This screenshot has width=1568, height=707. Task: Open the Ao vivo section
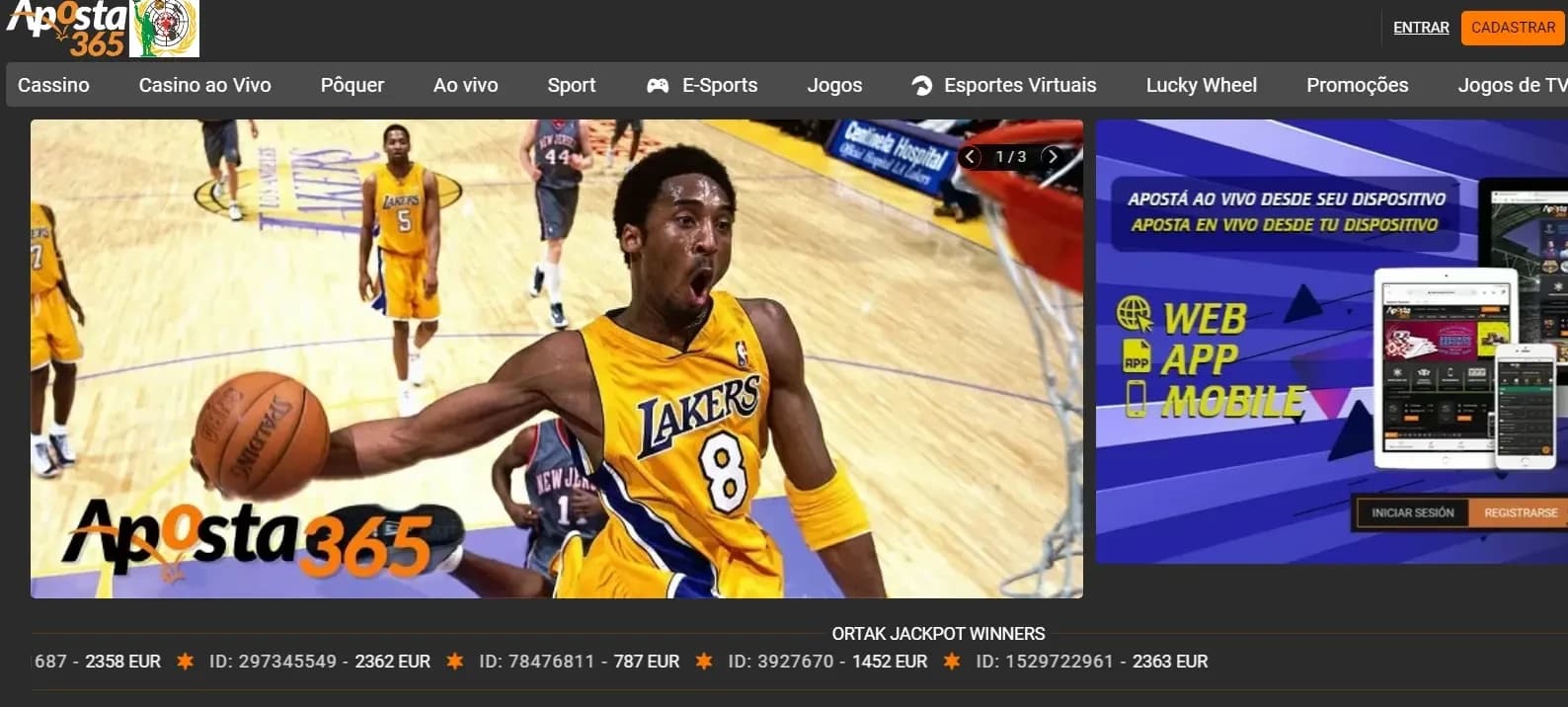pyautogui.click(x=465, y=85)
